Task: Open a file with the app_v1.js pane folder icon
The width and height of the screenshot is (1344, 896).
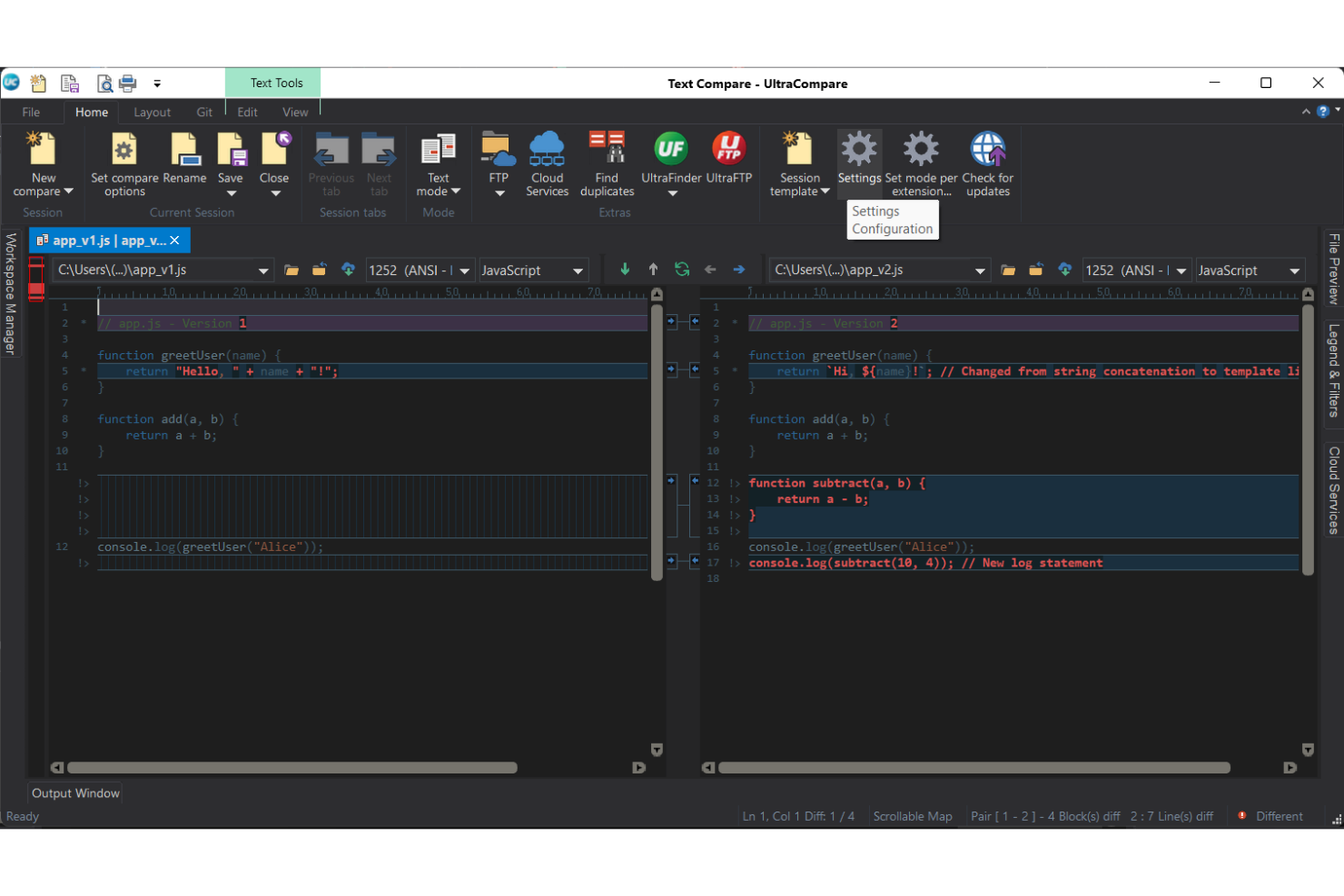Action: [292, 270]
